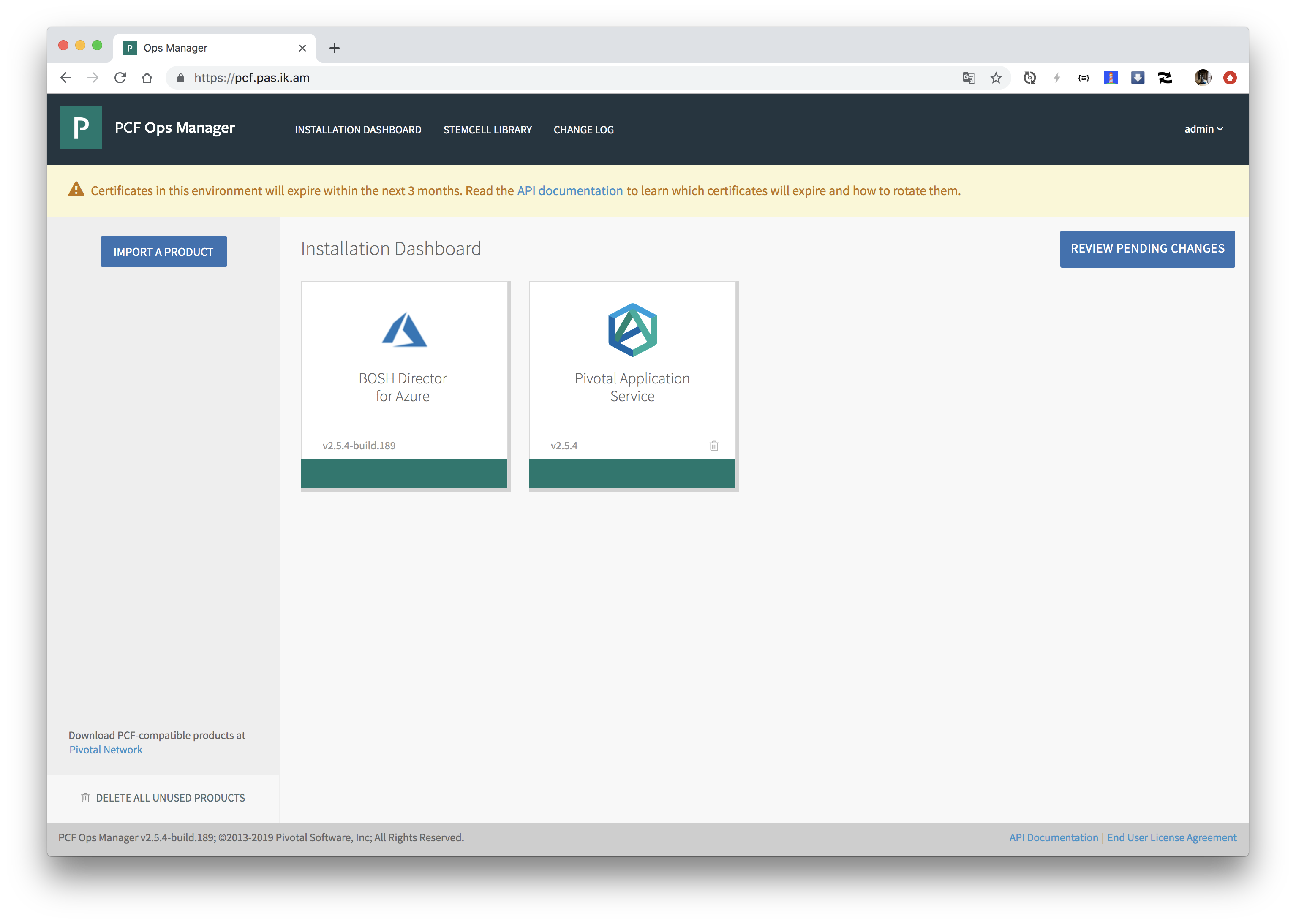The width and height of the screenshot is (1296, 924).
Task: Click the BOSH Director Azure logo
Action: tap(403, 329)
